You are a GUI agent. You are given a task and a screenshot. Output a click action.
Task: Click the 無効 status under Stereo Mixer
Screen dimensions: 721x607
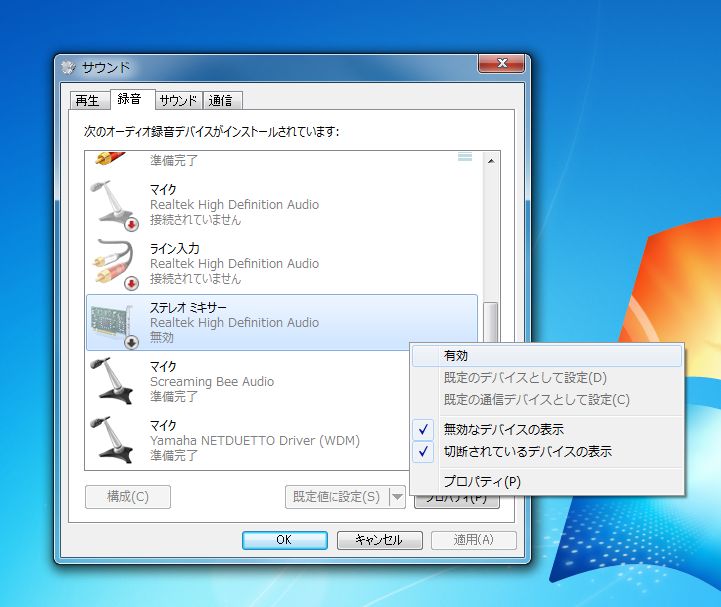pos(162,337)
